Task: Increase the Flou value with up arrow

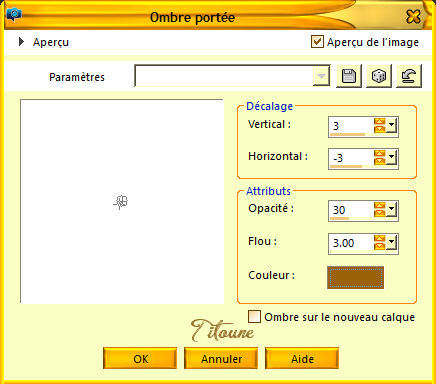Action: 379,239
